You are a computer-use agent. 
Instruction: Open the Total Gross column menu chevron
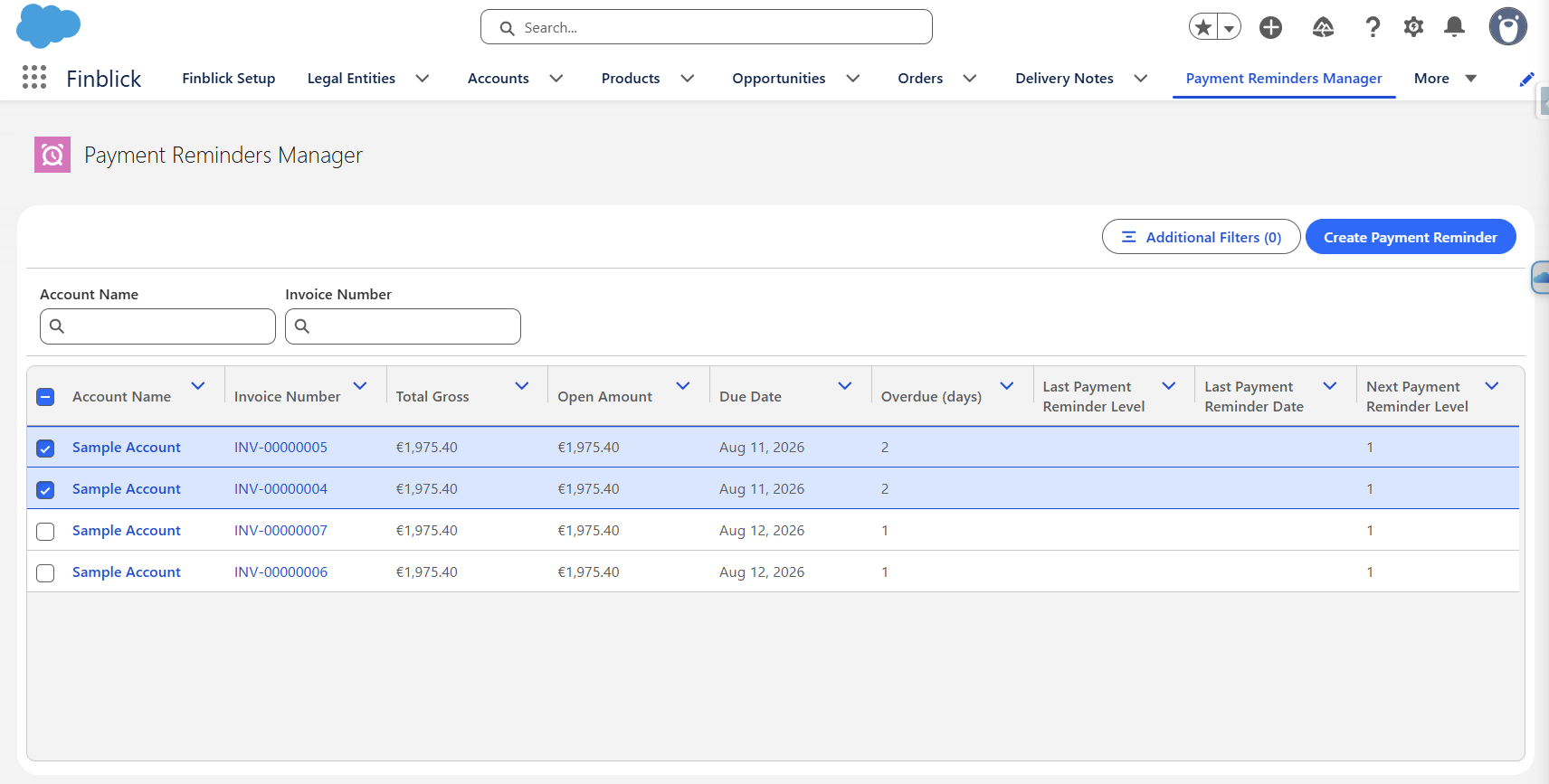(x=522, y=386)
